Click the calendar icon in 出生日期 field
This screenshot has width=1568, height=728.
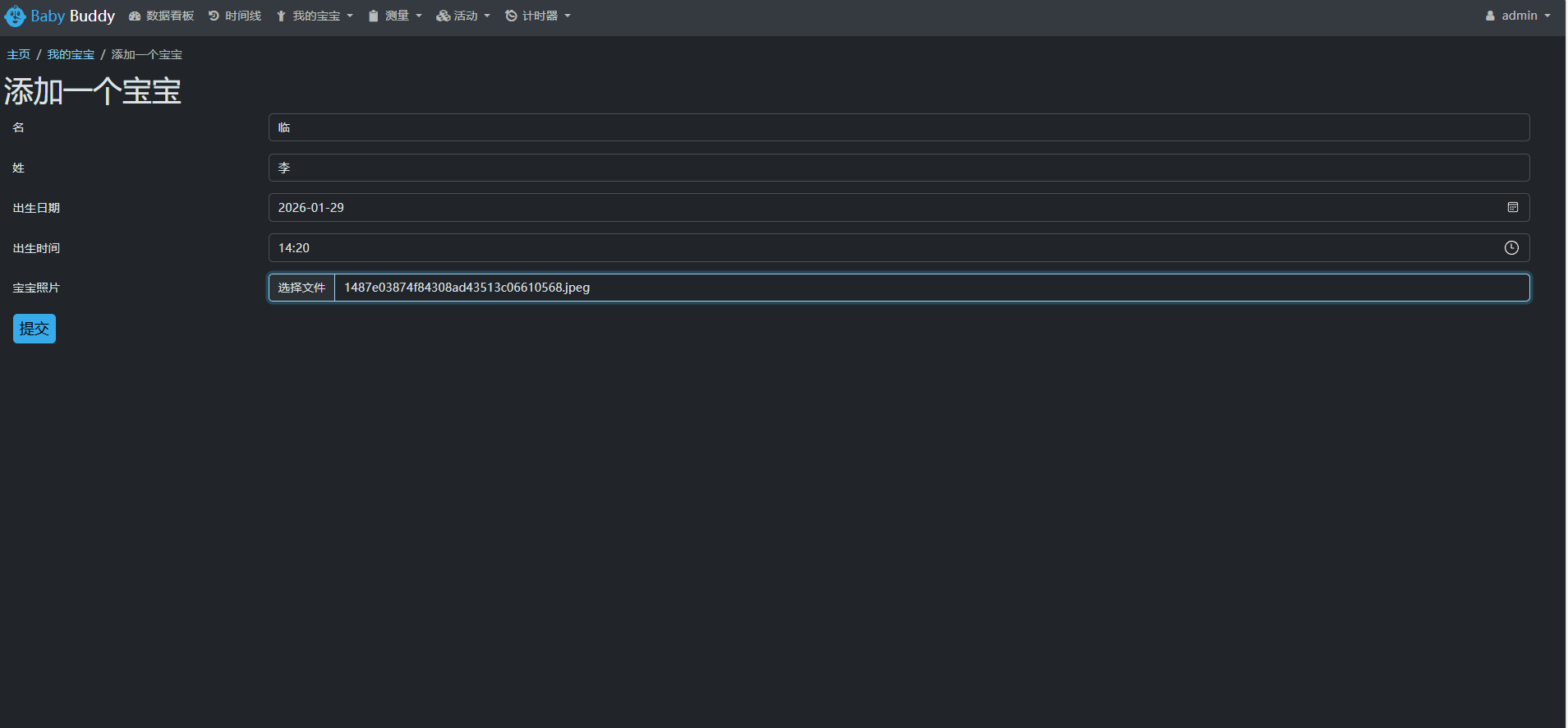point(1512,208)
